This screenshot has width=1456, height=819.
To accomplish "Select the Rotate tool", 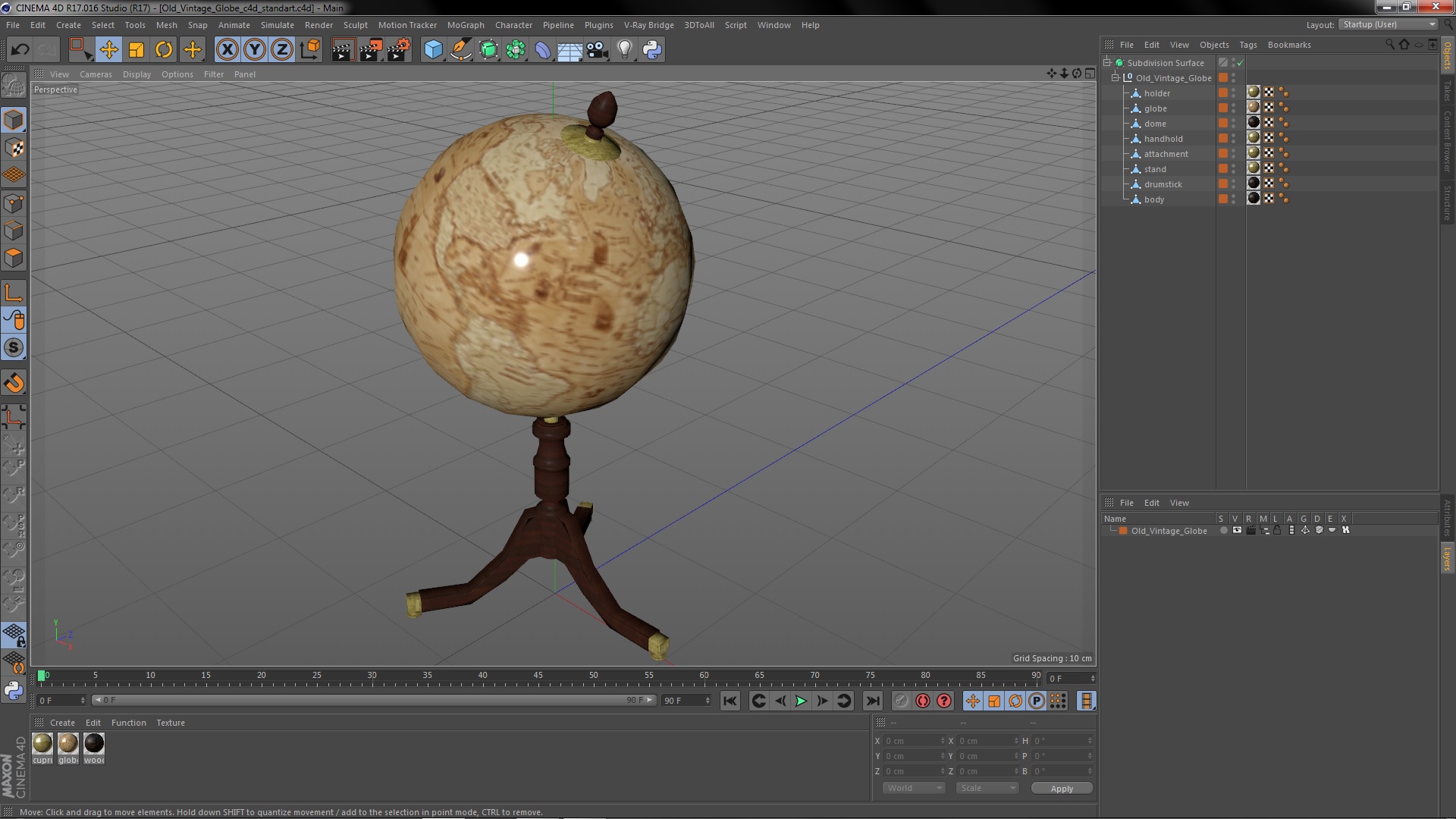I will (x=164, y=50).
